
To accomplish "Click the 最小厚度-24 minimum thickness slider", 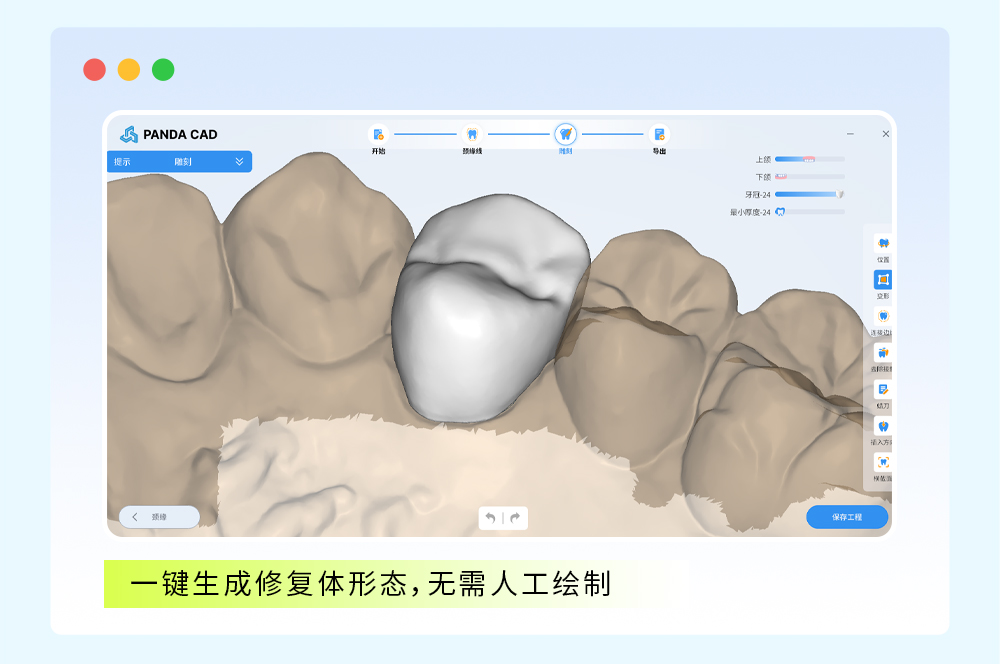I will click(x=810, y=212).
